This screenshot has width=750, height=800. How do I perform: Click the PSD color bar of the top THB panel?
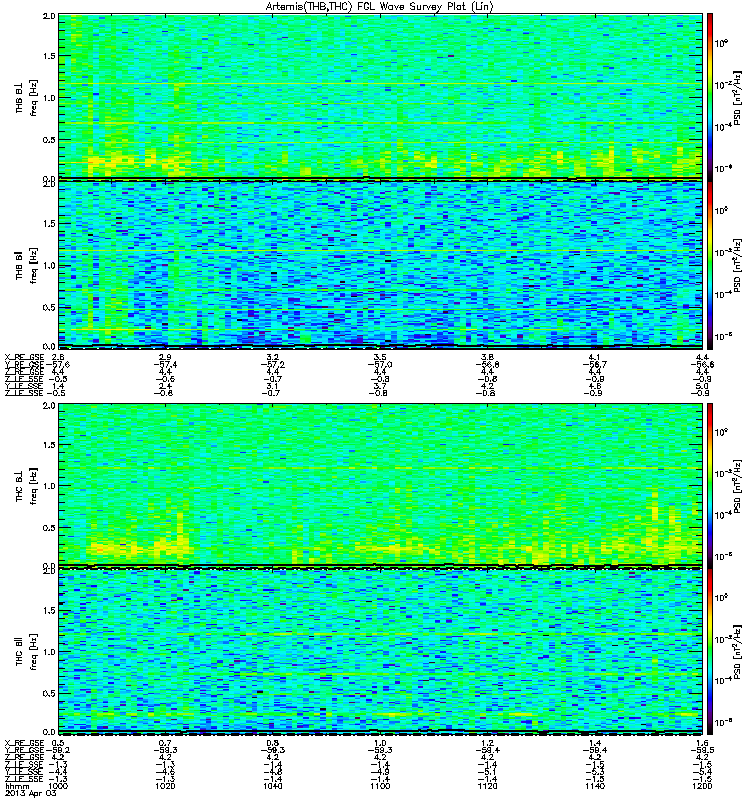[x=709, y=96]
